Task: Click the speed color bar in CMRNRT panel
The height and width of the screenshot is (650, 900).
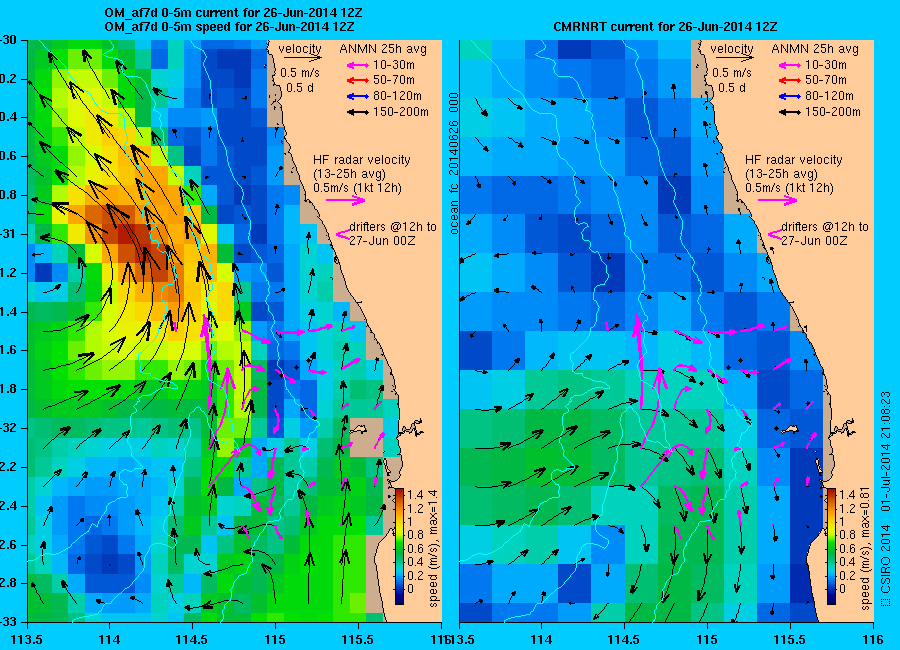Action: pyautogui.click(x=831, y=547)
